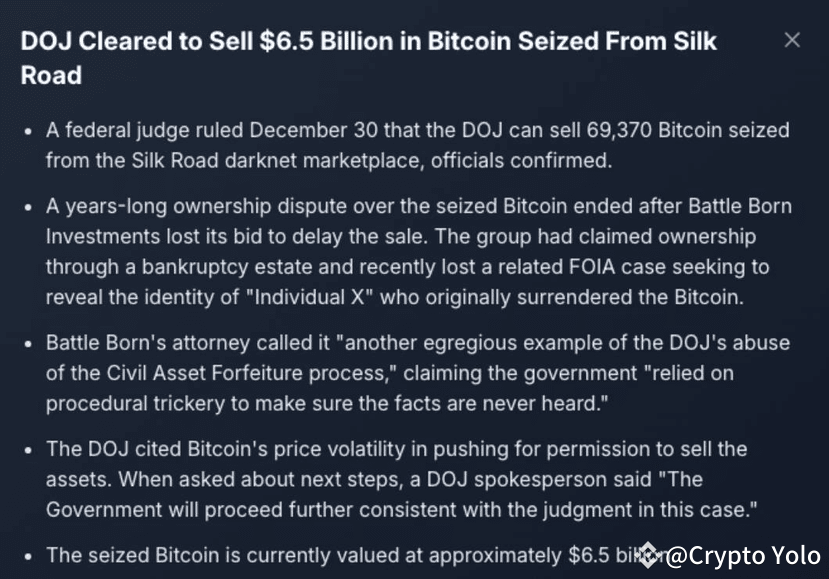Select the bullet dot before 'Battle Born's attorney'
The height and width of the screenshot is (579, 829).
click(x=28, y=344)
